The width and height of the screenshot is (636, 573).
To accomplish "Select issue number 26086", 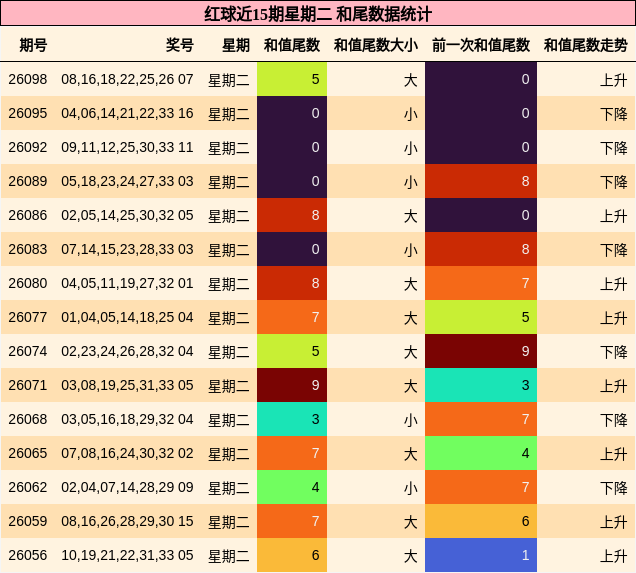I will coord(28,215).
